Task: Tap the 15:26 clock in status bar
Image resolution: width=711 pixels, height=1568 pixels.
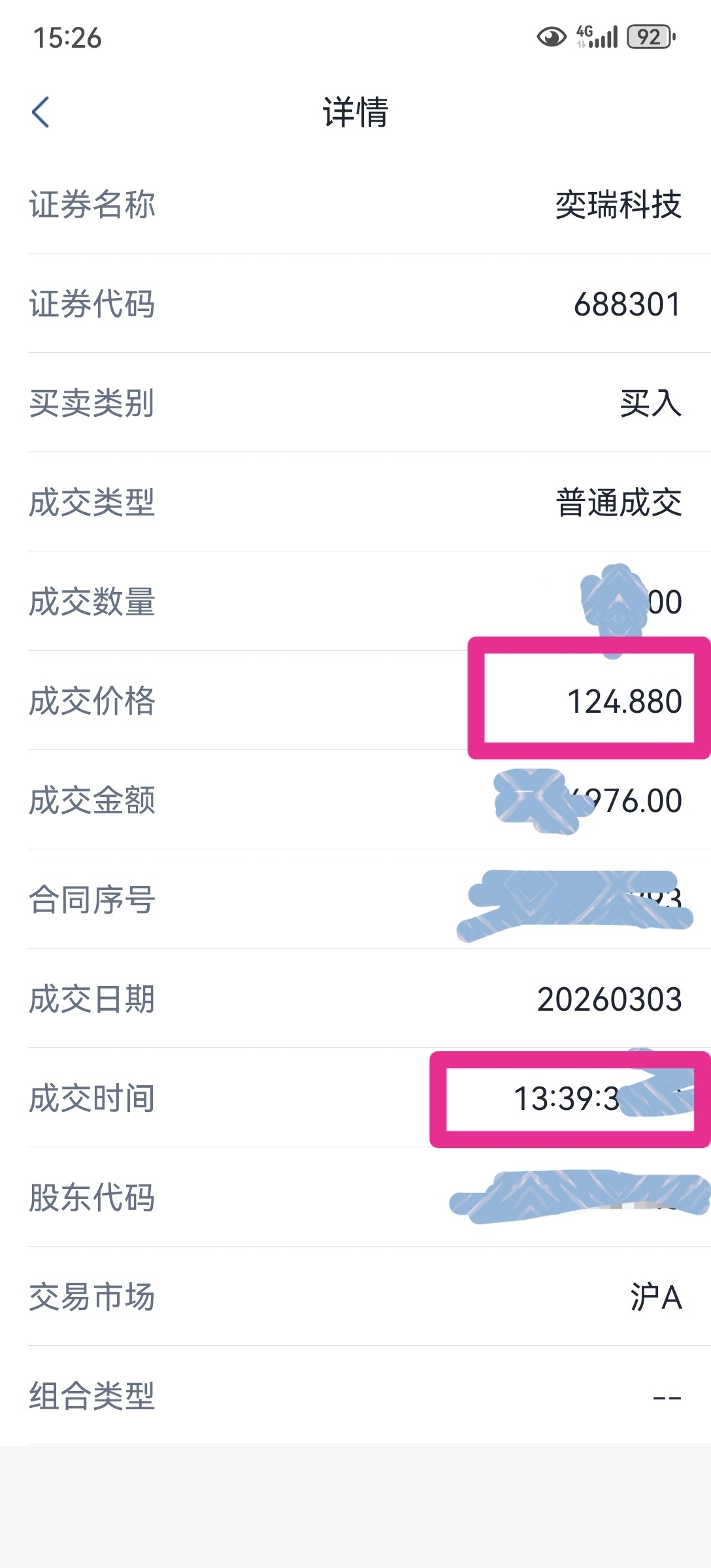Action: coord(67,38)
